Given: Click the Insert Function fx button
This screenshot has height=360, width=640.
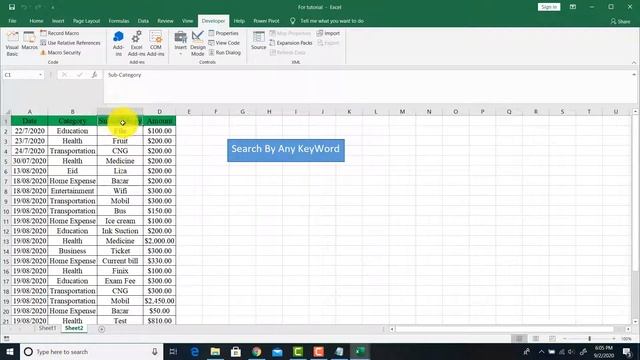Looking at the screenshot, I should click(x=94, y=75).
